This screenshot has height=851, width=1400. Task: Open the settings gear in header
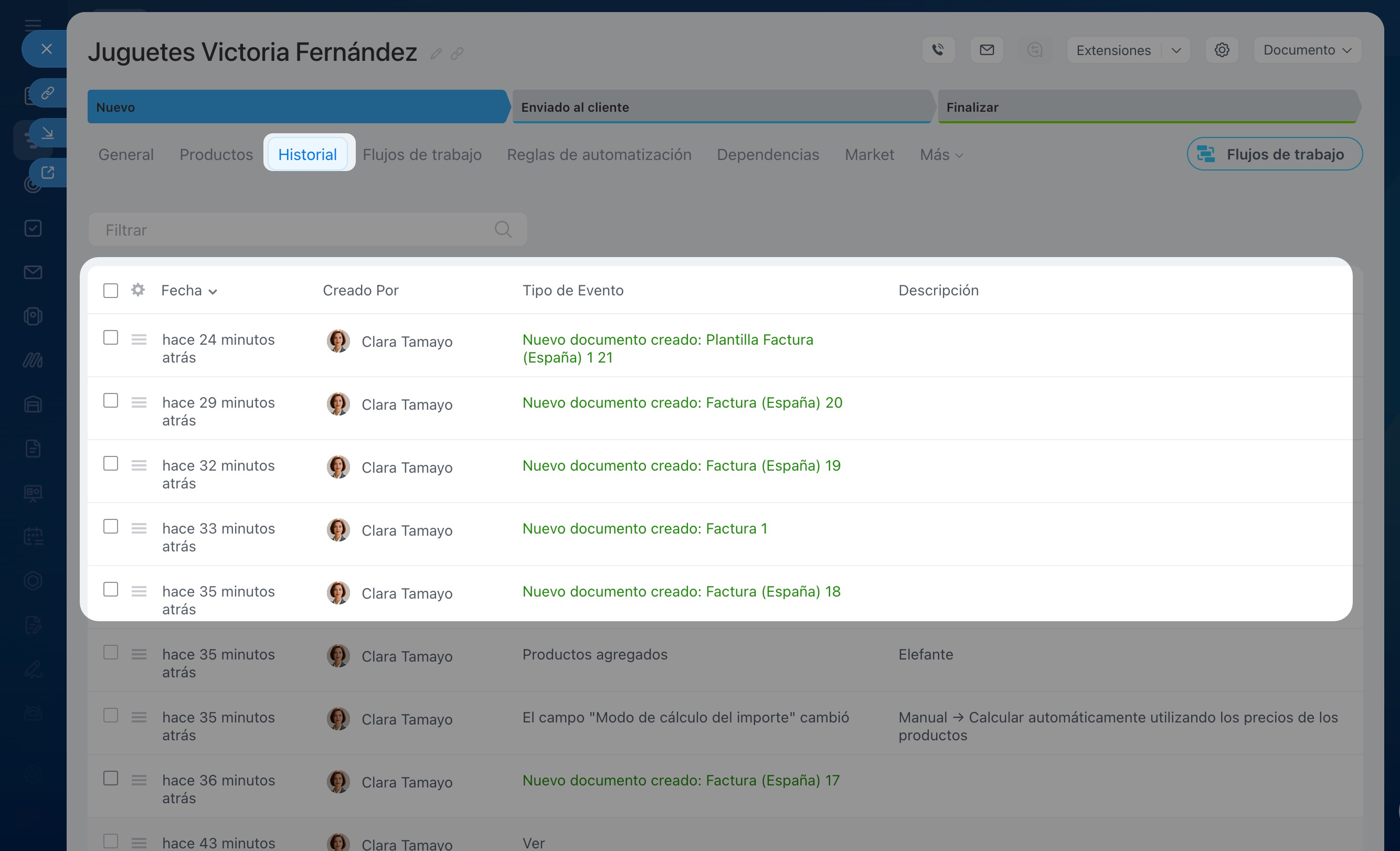(x=1222, y=50)
